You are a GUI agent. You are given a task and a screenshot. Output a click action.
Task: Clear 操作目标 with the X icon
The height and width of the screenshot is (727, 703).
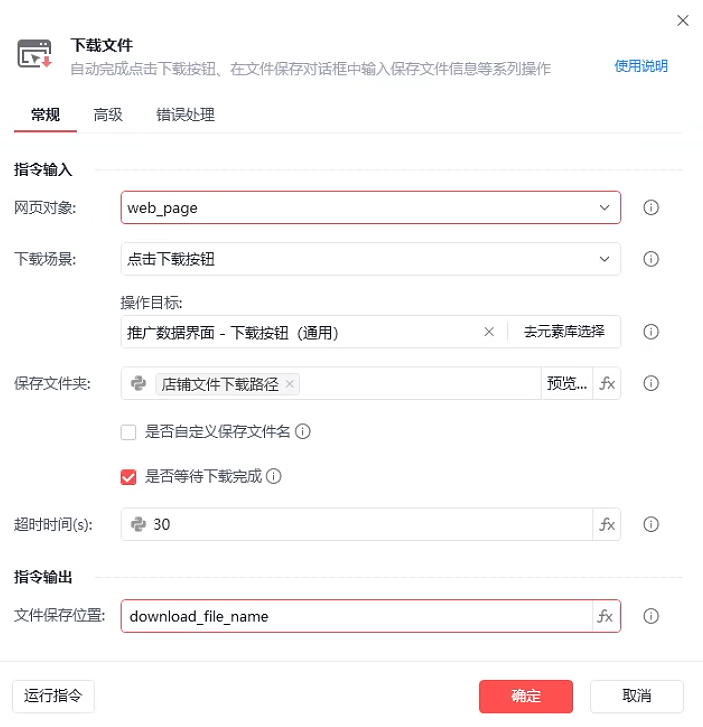point(489,332)
